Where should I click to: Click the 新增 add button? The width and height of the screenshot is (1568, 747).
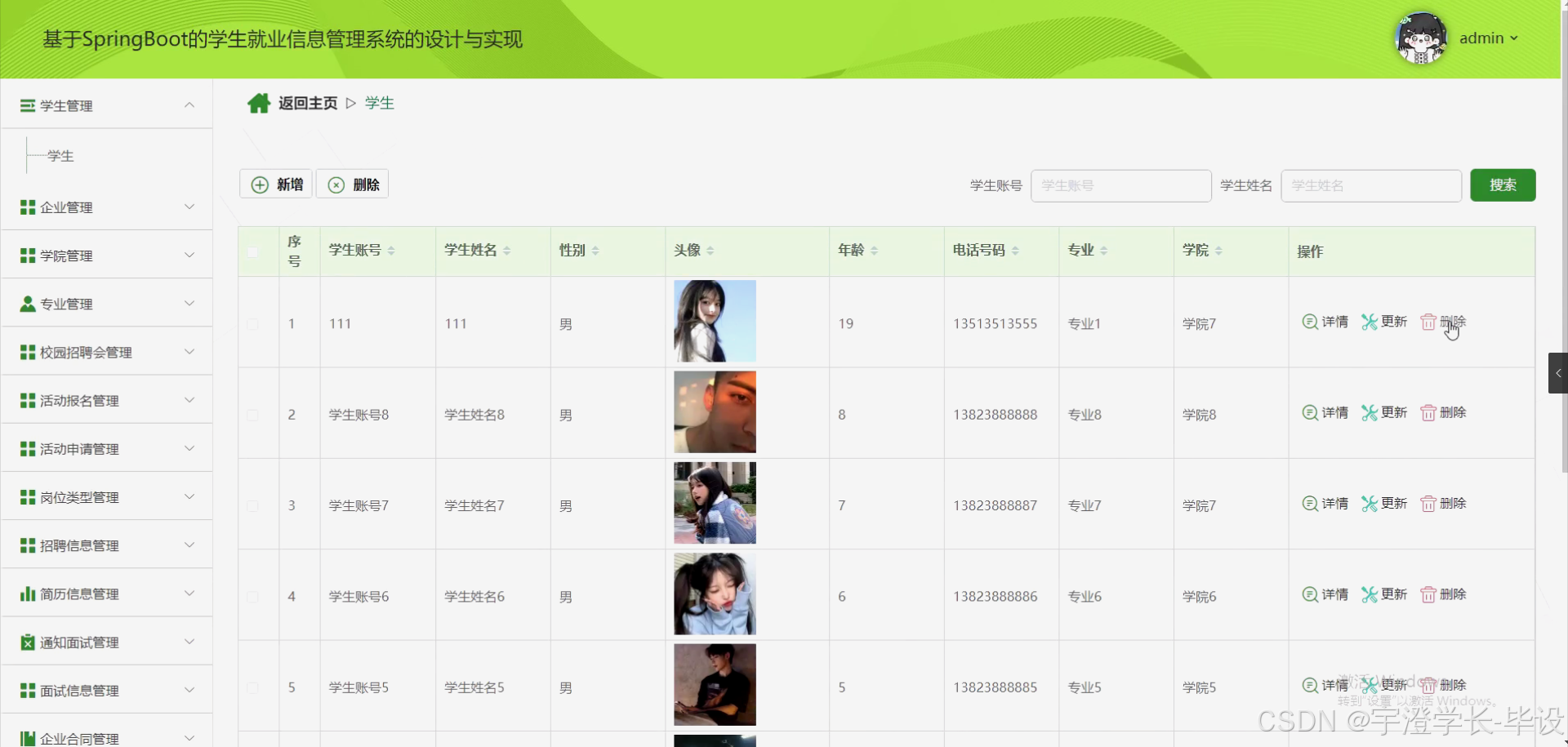pyautogui.click(x=274, y=184)
